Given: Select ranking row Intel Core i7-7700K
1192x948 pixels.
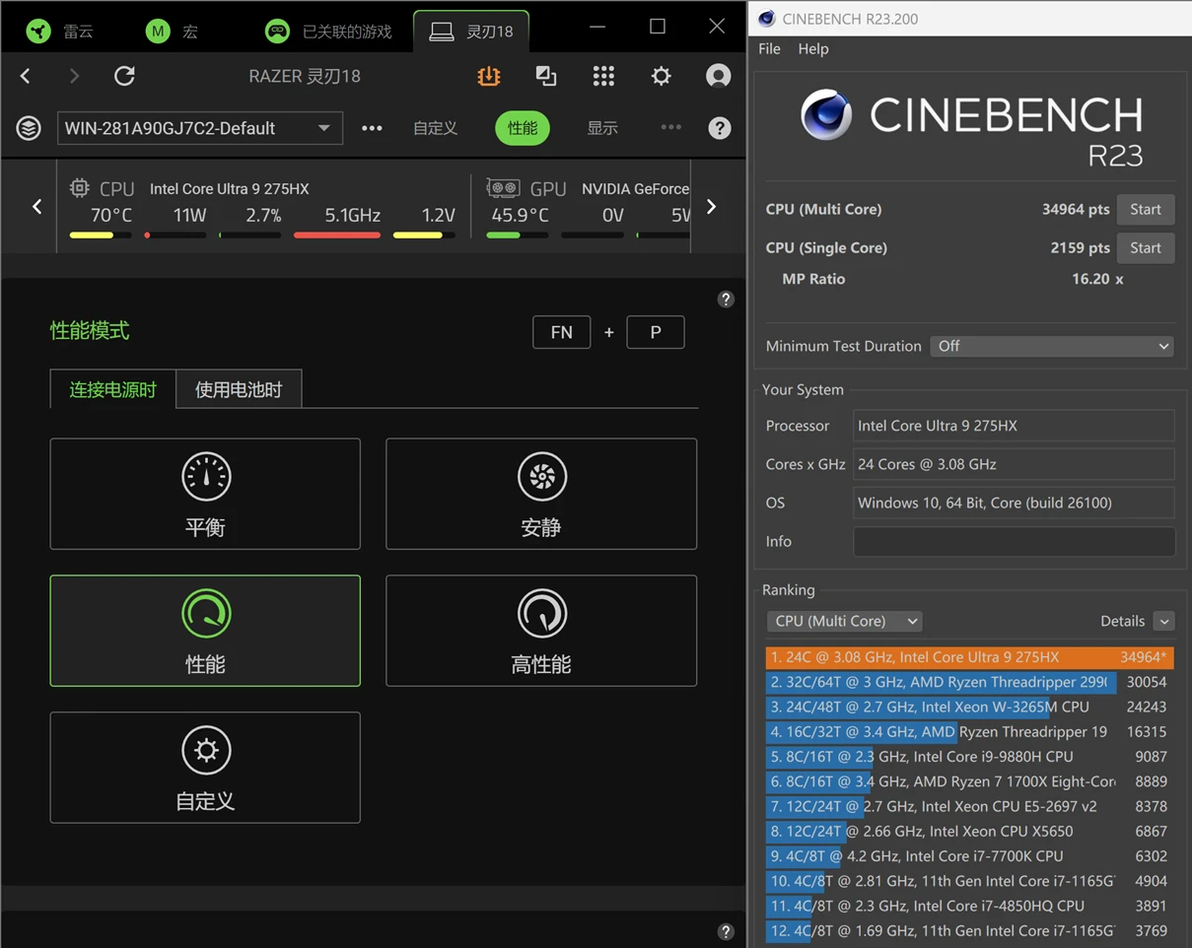Looking at the screenshot, I should click(969, 856).
